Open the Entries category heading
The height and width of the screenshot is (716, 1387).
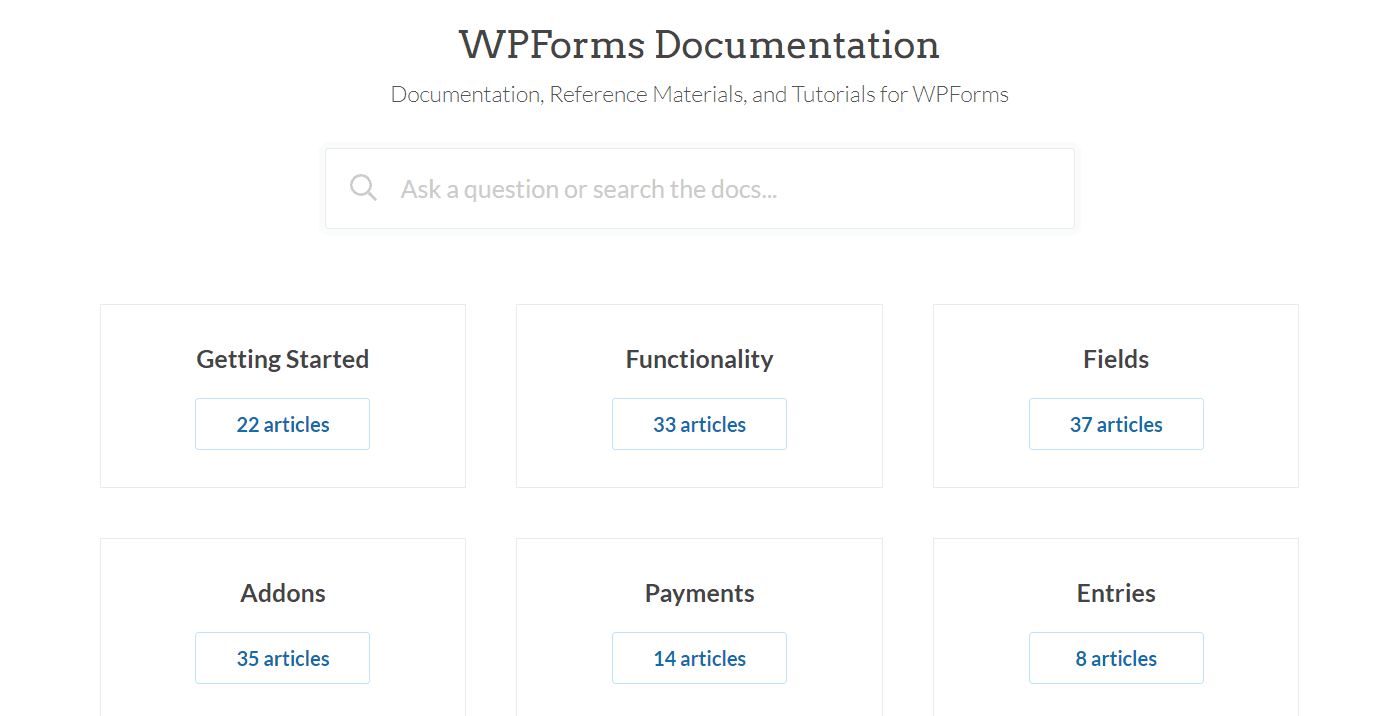1116,593
